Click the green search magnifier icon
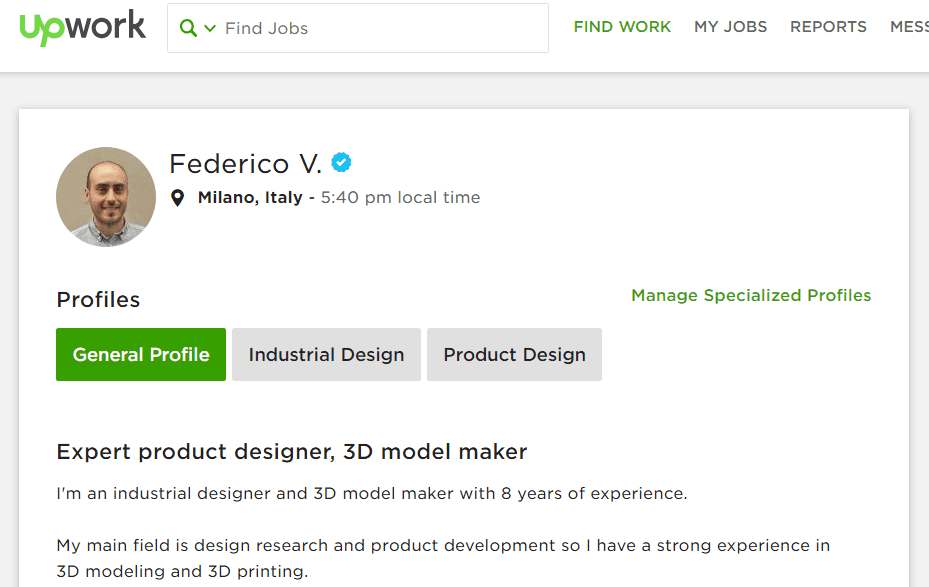 click(188, 28)
